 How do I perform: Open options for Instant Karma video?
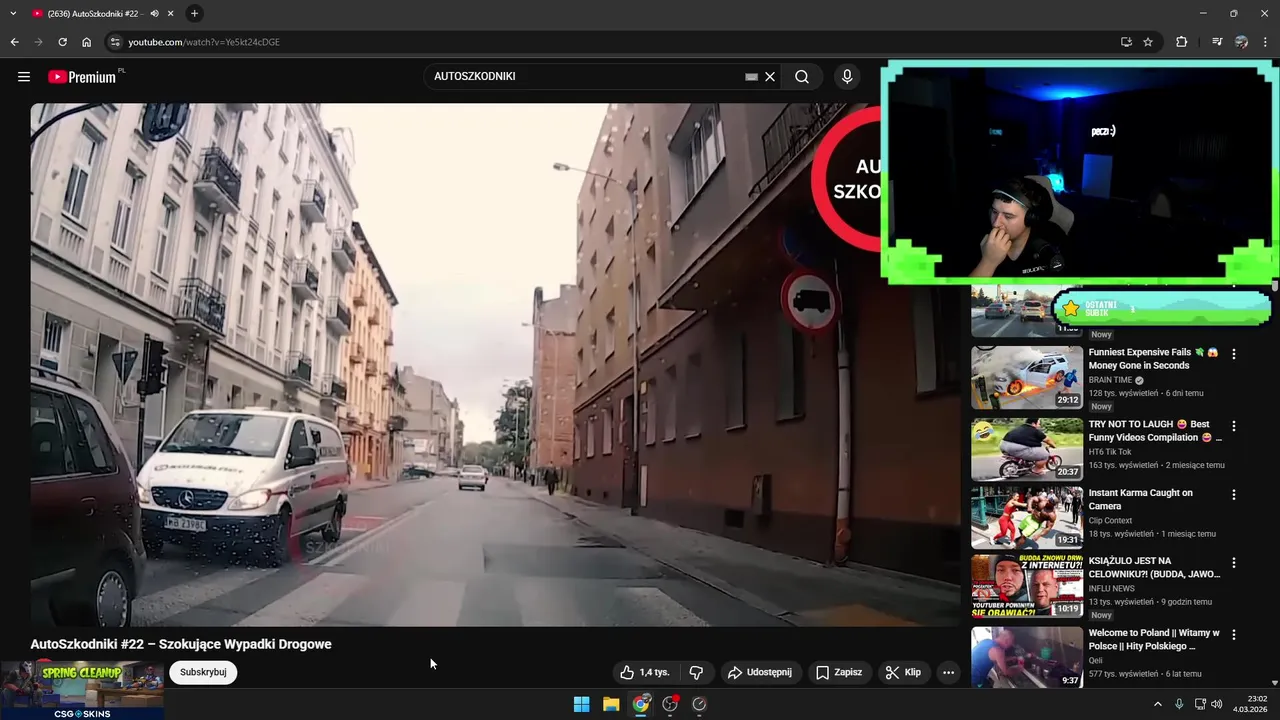point(1234,494)
